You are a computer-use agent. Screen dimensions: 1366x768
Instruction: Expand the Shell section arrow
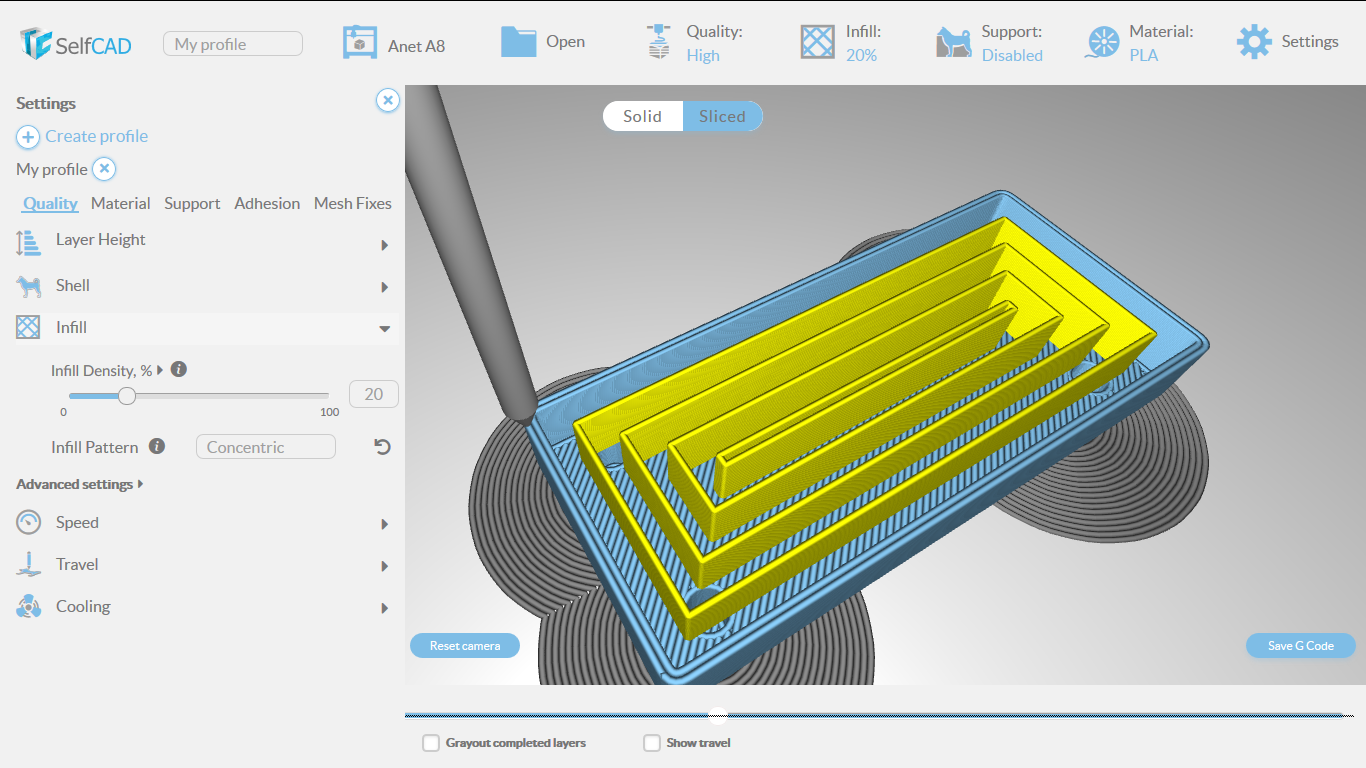385,287
